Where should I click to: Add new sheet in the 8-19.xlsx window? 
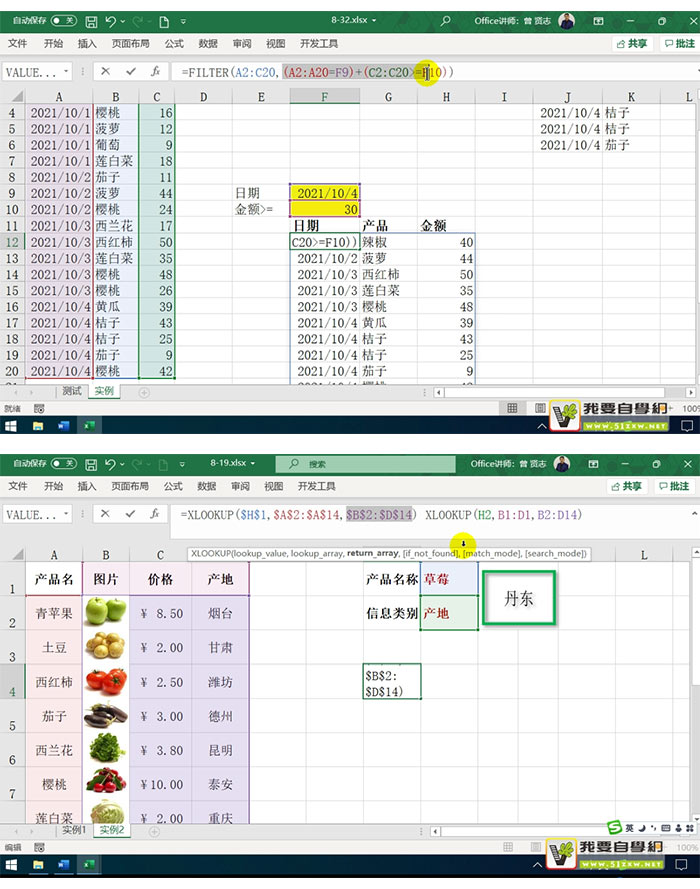pyautogui.click(x=154, y=832)
